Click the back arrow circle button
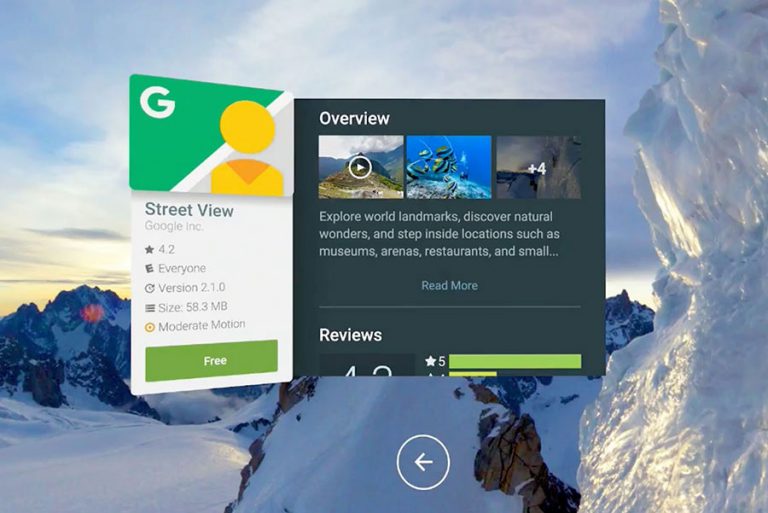768x513 pixels. (423, 462)
